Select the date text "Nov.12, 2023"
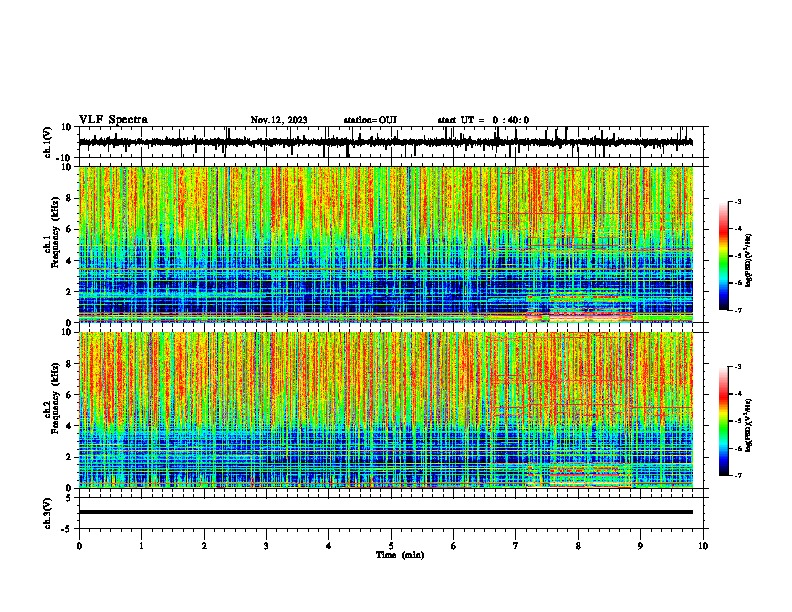 point(279,120)
